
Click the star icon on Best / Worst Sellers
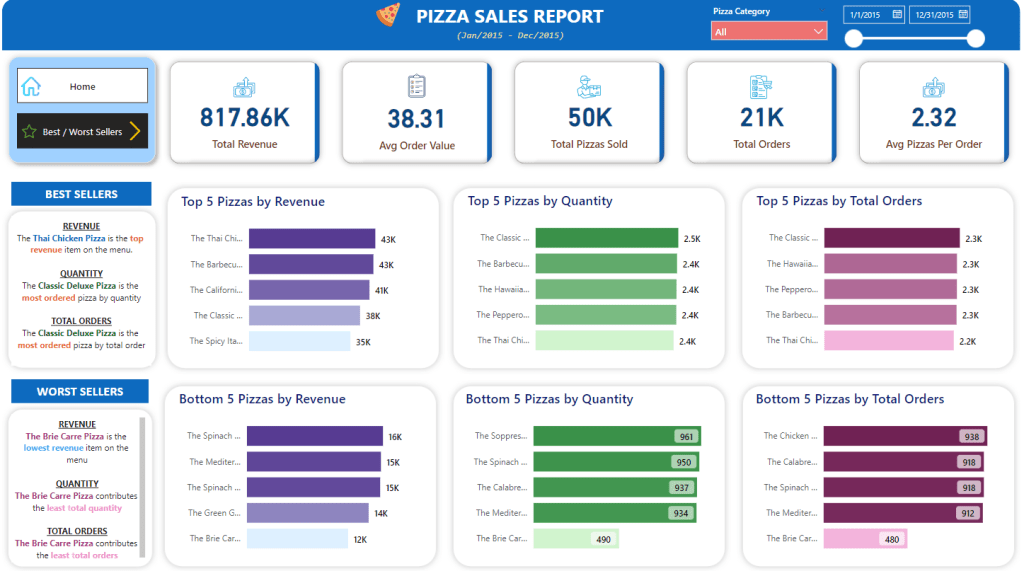point(29,131)
